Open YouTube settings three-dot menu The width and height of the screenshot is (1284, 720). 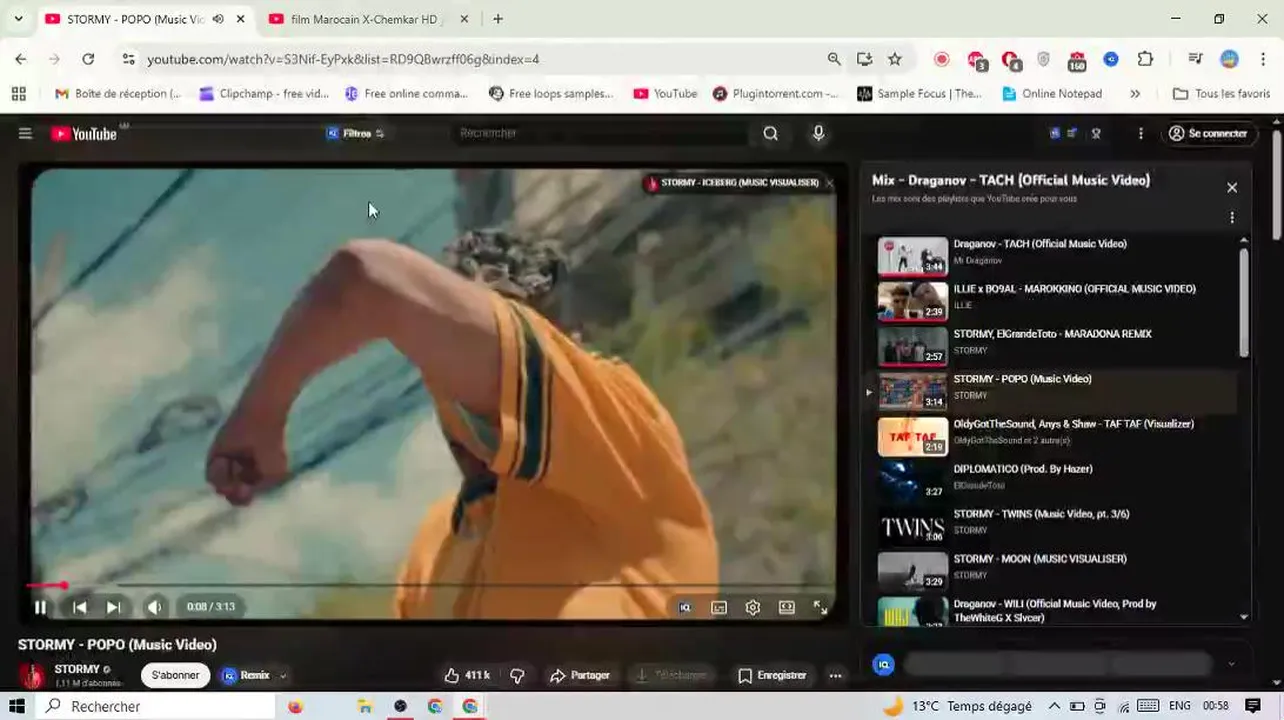click(1140, 133)
